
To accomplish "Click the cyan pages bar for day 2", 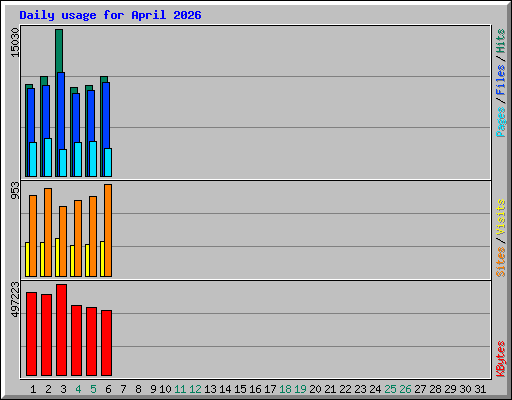I will [48, 157].
